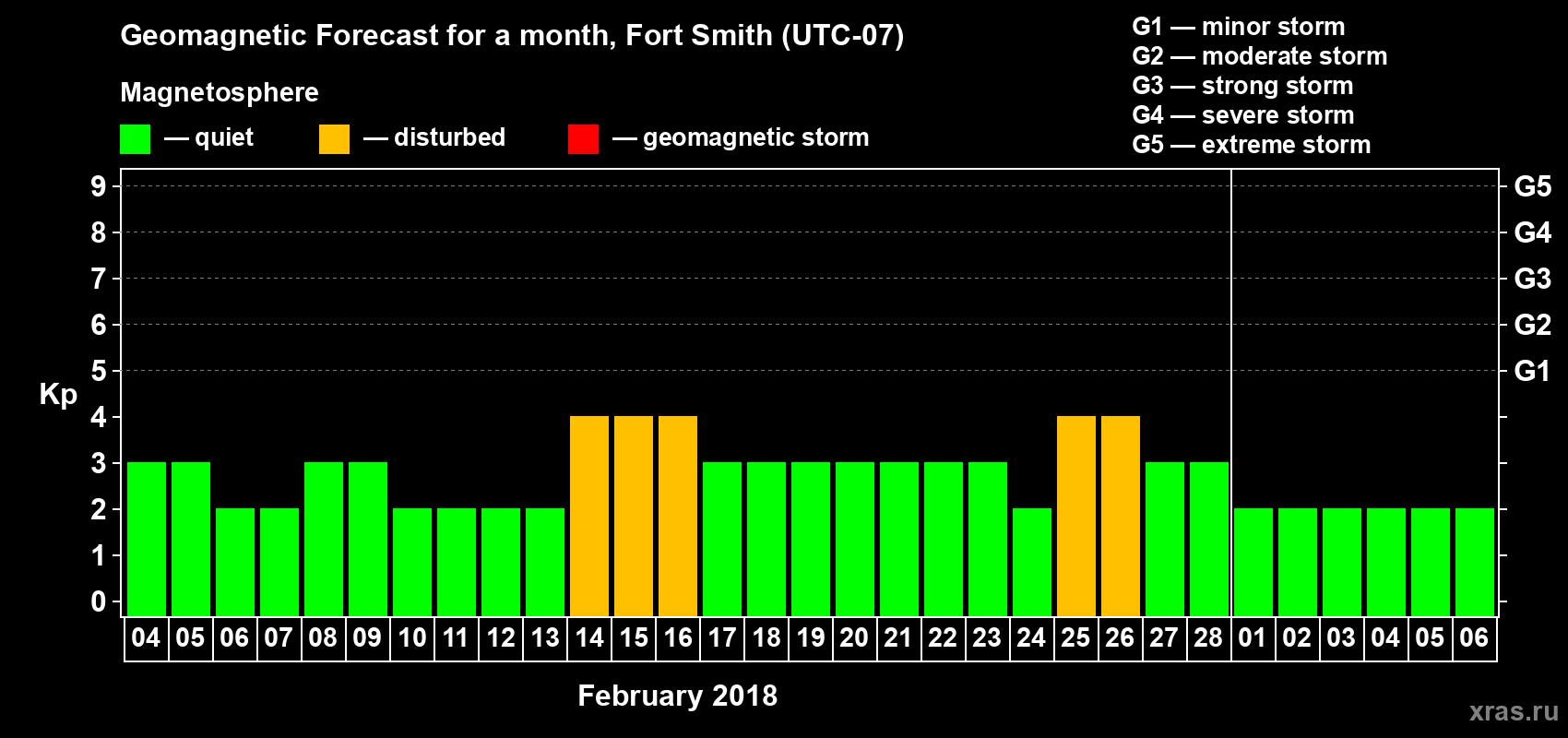Click date label 14 on the axis

589,637
